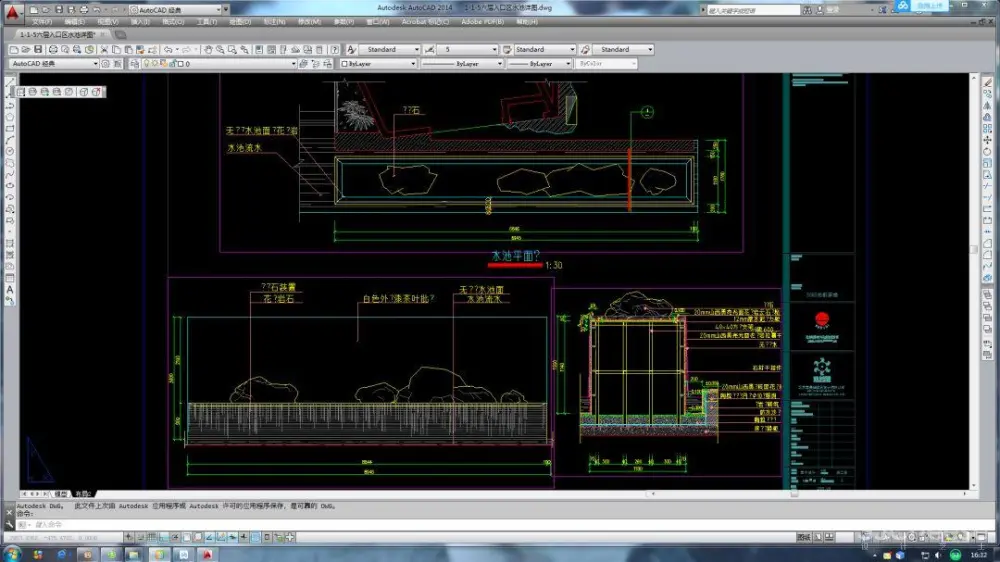
Task: Click the 1-1-5 drawing file tab
Action: tap(56, 35)
